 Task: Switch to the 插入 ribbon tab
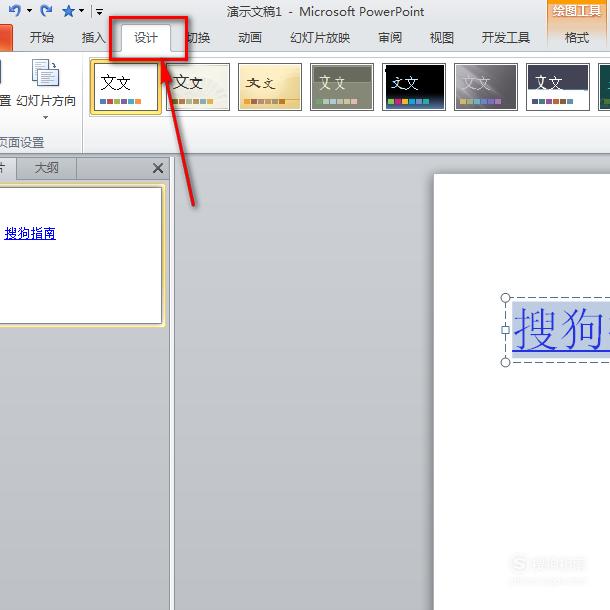point(93,38)
